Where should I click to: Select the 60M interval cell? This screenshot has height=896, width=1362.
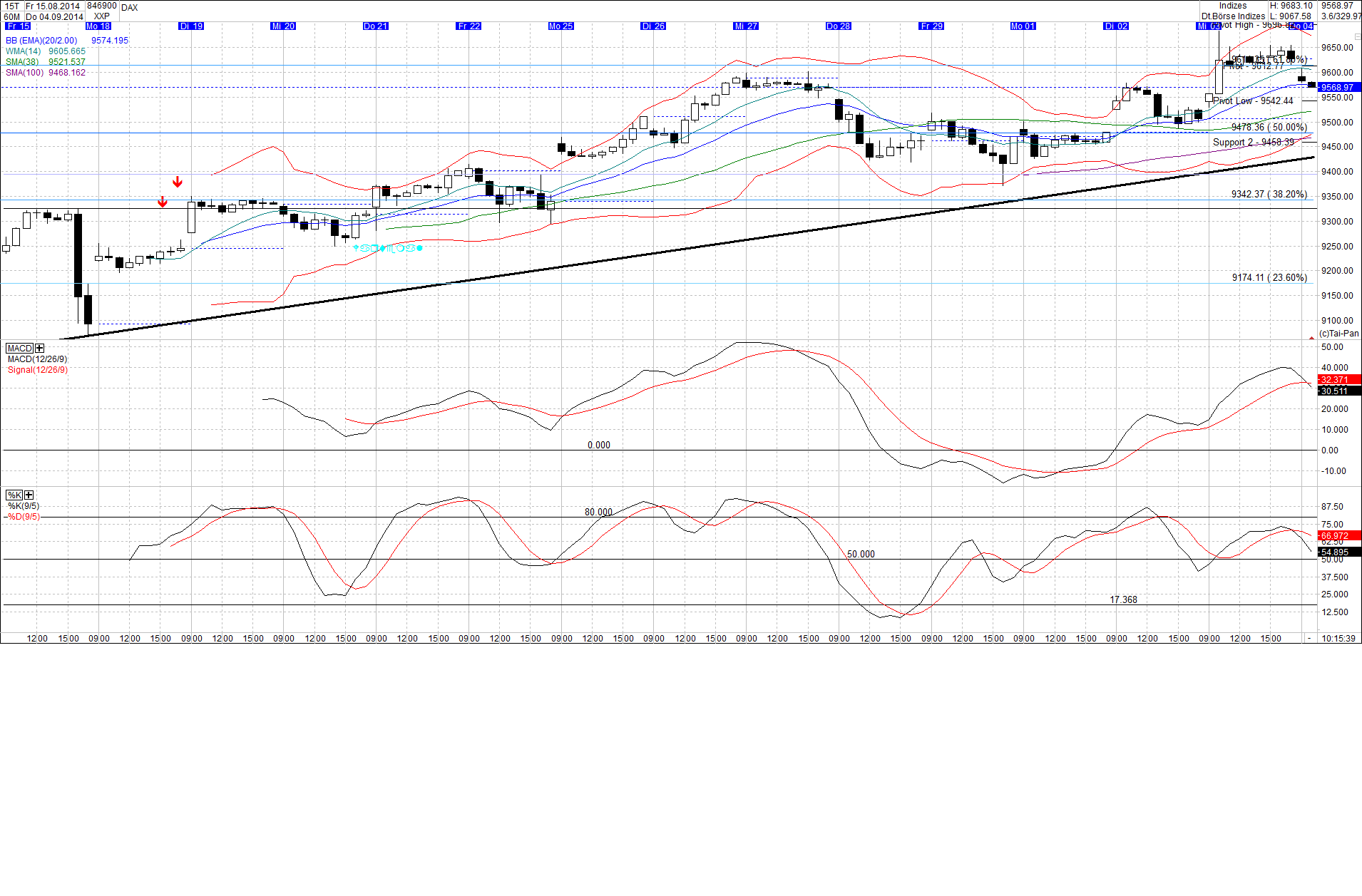pos(12,16)
